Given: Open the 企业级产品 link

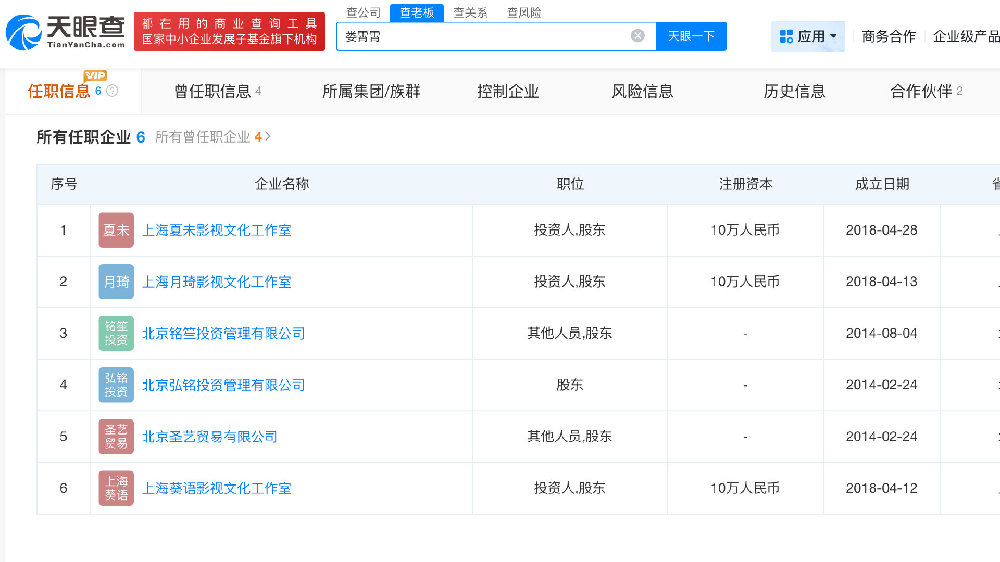Looking at the screenshot, I should 966,36.
